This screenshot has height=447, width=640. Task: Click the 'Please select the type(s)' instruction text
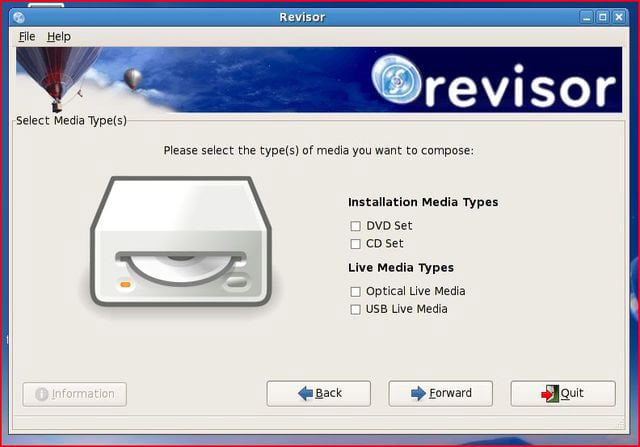tap(318, 151)
